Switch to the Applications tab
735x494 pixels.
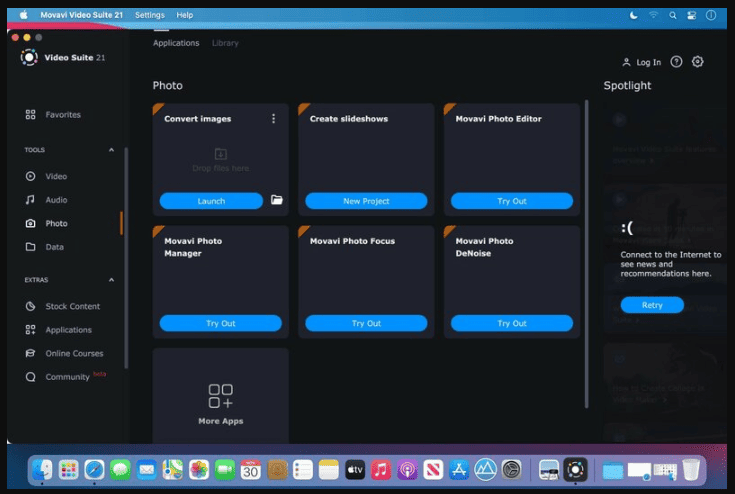coord(176,43)
